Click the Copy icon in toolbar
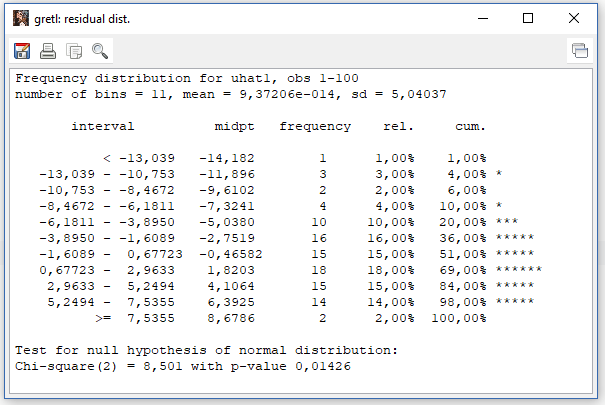Screen dimensions: 605x405 coord(74,50)
